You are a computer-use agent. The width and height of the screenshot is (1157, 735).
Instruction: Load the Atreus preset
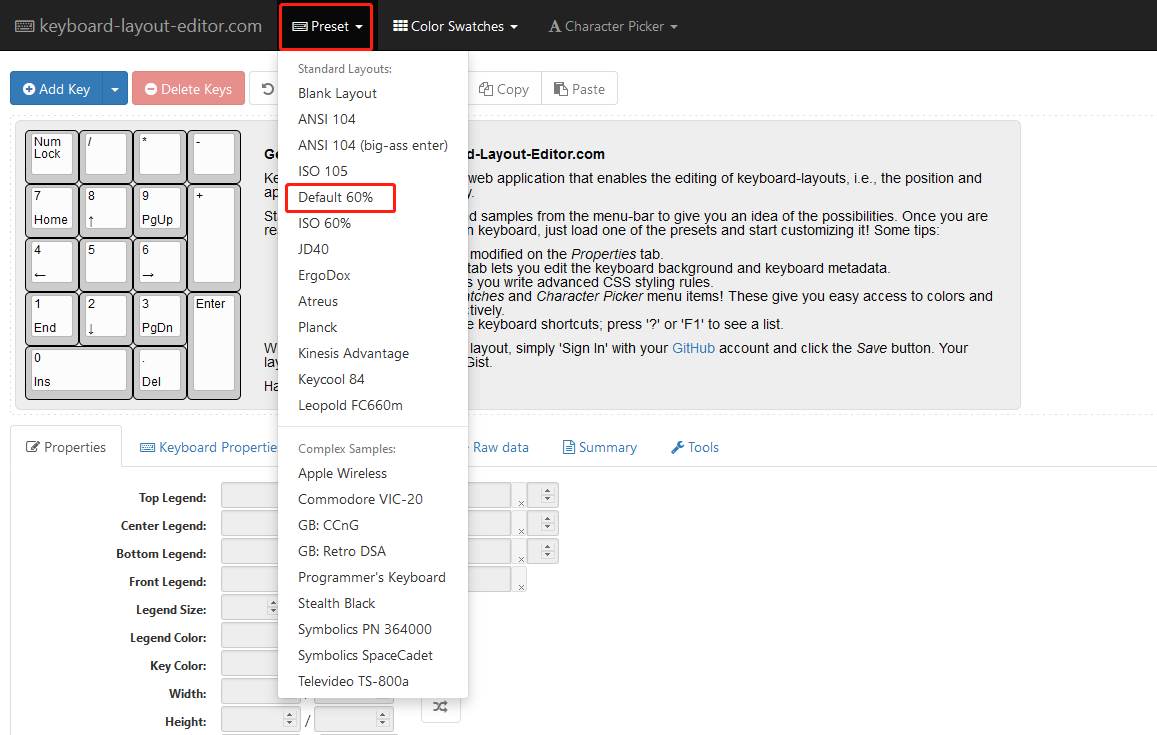pyautogui.click(x=318, y=301)
